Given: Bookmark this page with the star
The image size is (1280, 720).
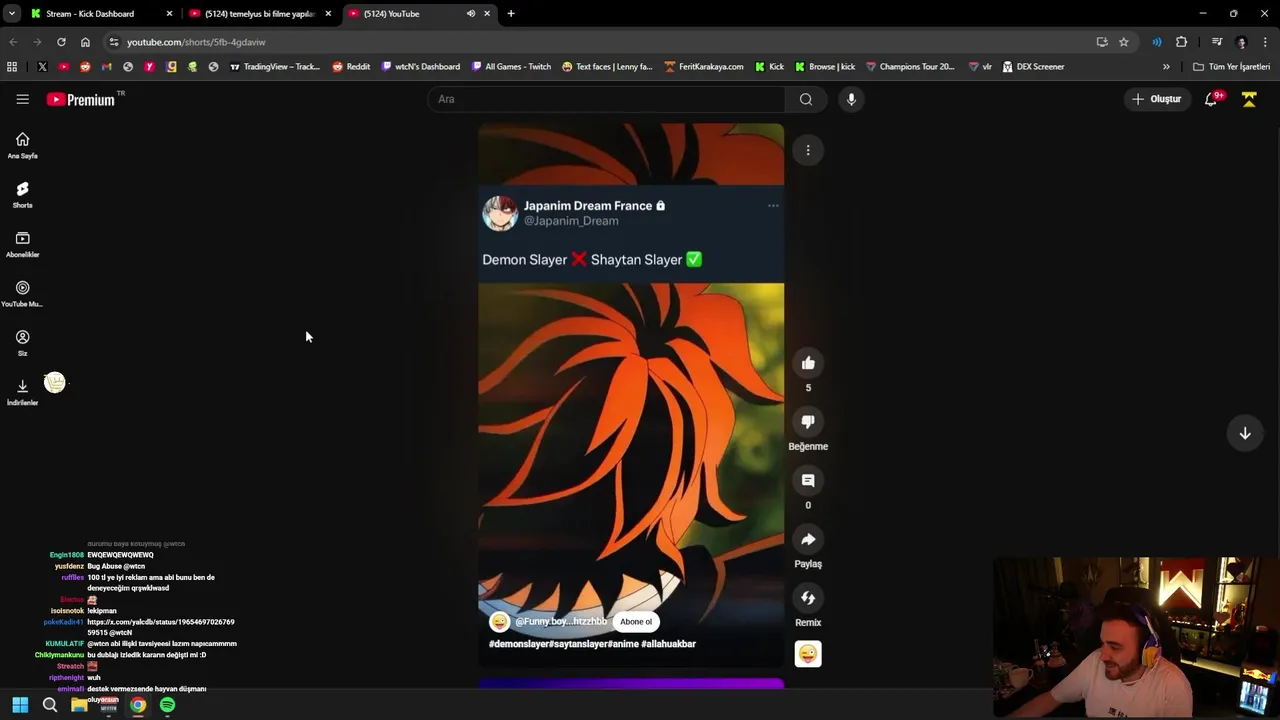Looking at the screenshot, I should 1124,42.
